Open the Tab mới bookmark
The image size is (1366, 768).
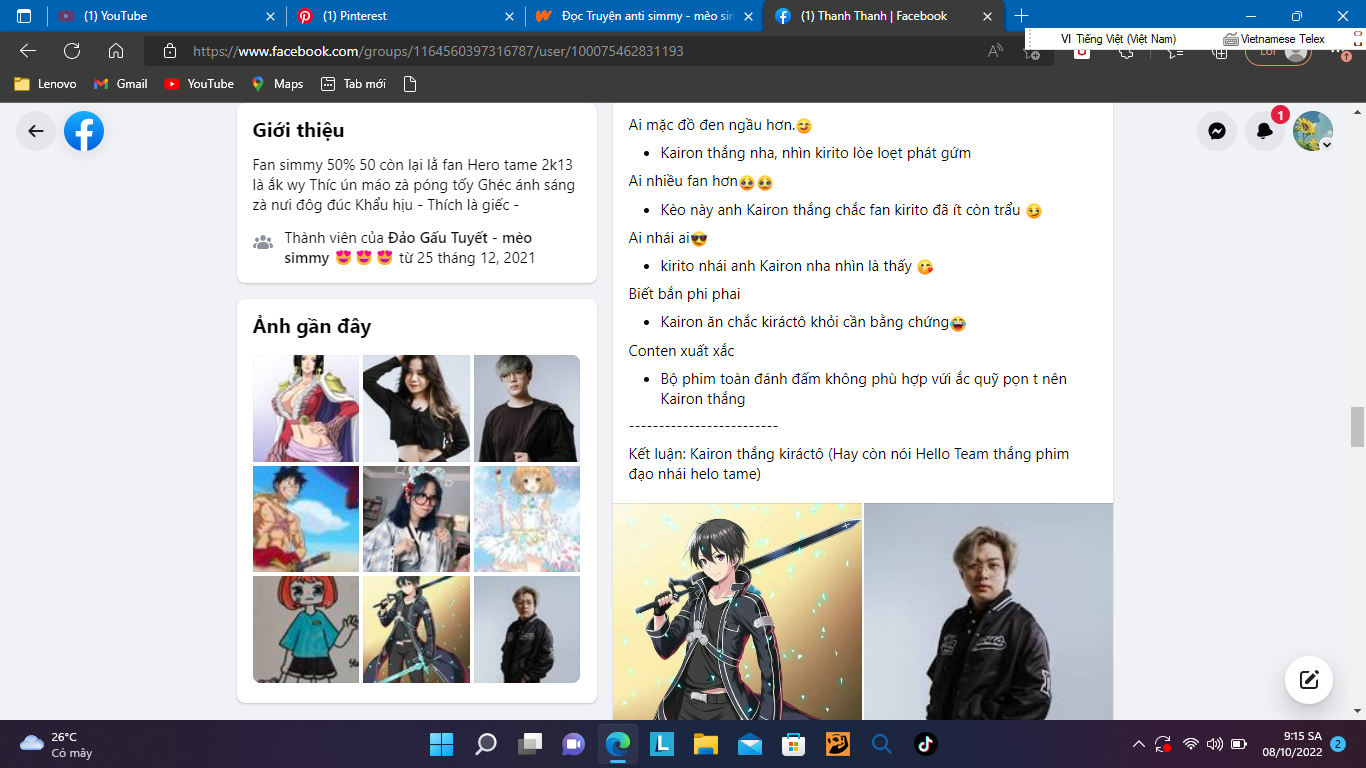pos(353,84)
